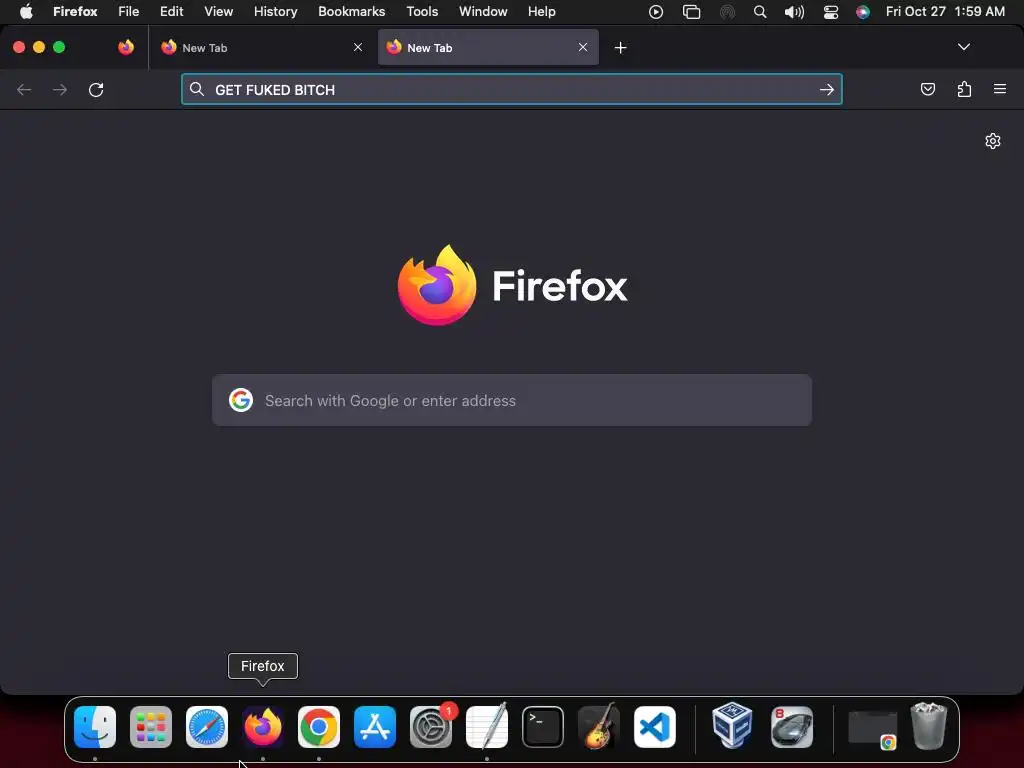Viewport: 1024px width, 768px height.
Task: Open GarageBand from the Dock
Action: (599, 726)
